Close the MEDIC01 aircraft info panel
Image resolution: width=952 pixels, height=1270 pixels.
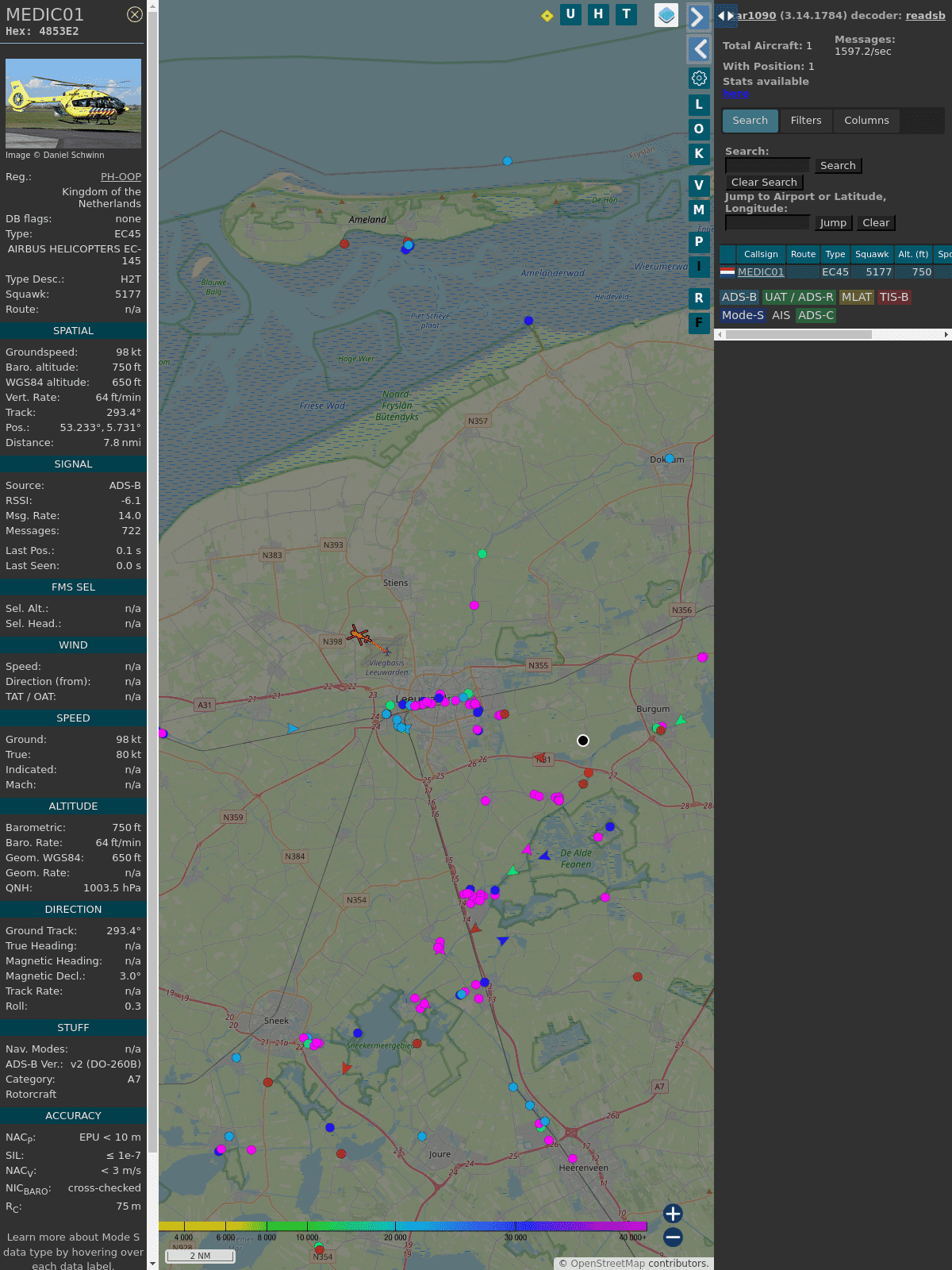click(x=135, y=14)
